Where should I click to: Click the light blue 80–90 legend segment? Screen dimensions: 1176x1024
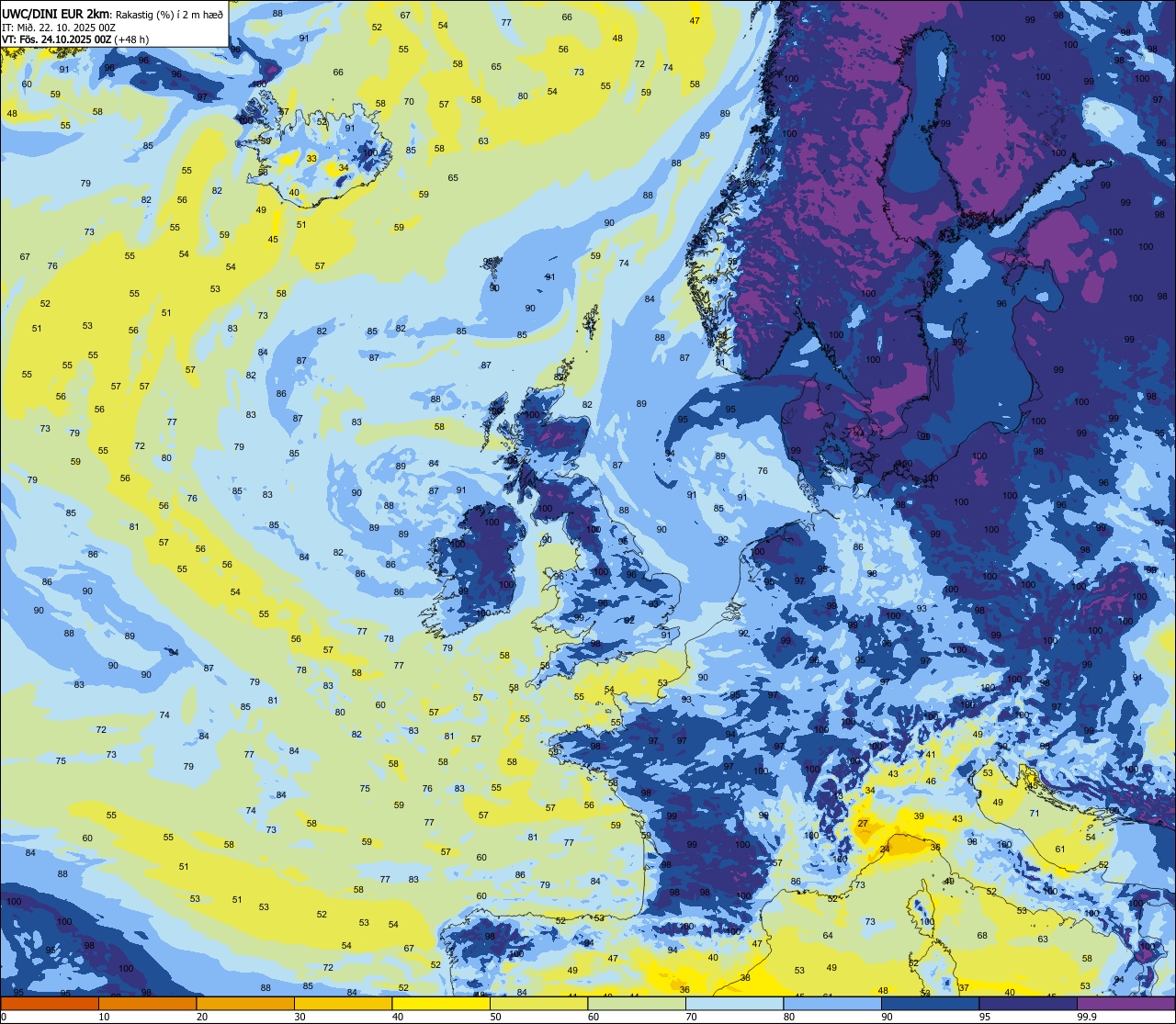(832, 1004)
